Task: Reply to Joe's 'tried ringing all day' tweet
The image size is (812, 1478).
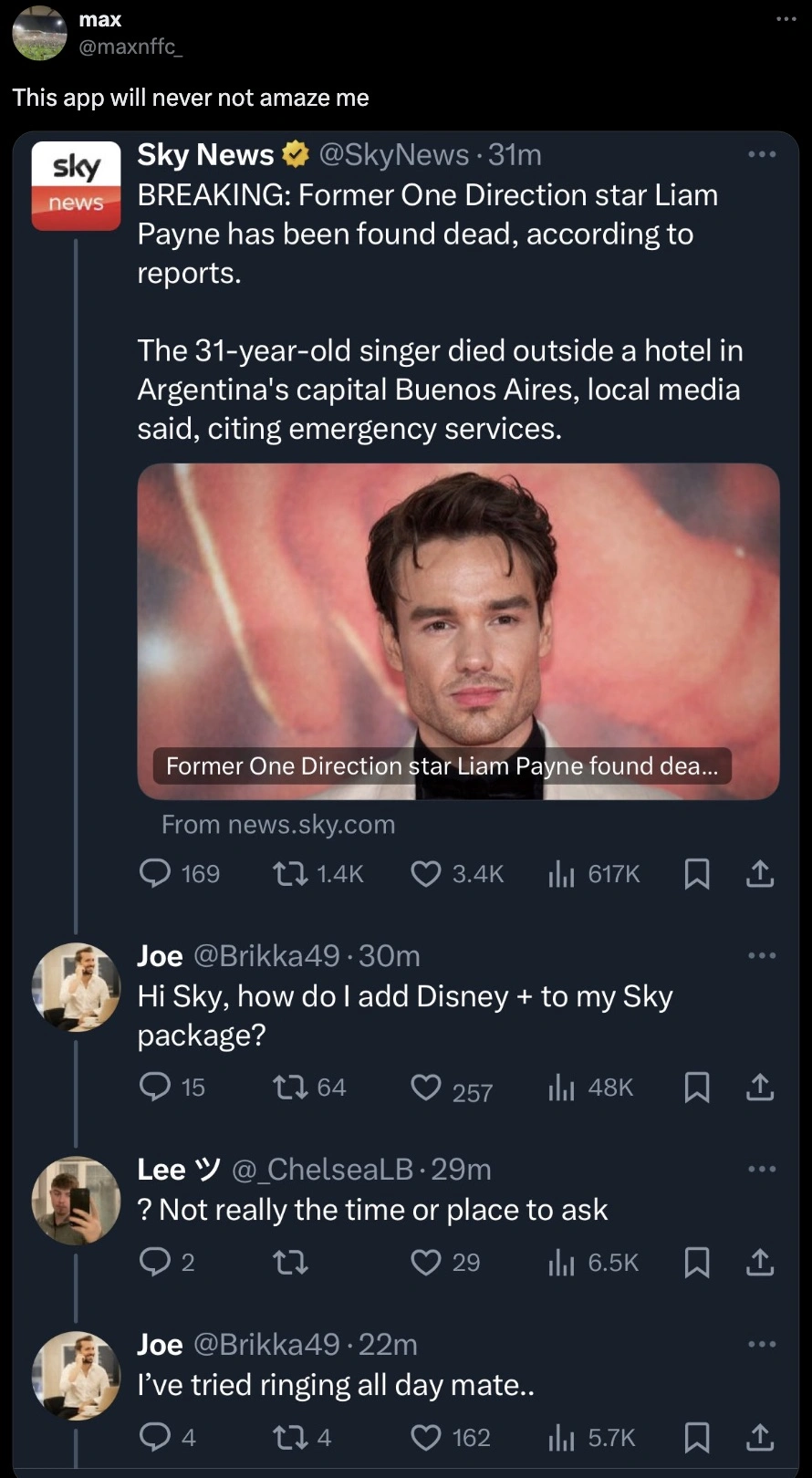Action: click(154, 1438)
